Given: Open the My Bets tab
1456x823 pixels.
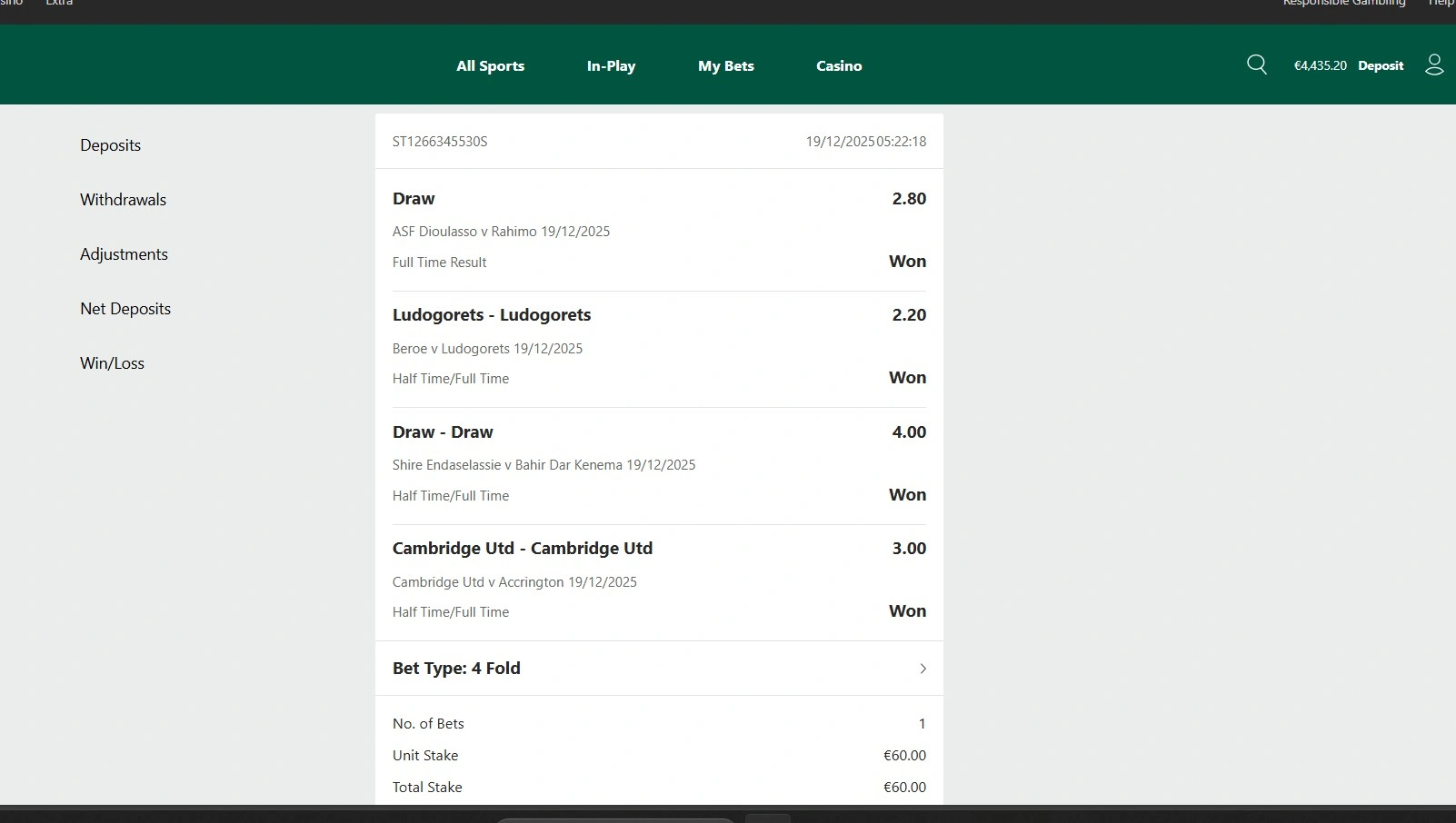Looking at the screenshot, I should [725, 65].
